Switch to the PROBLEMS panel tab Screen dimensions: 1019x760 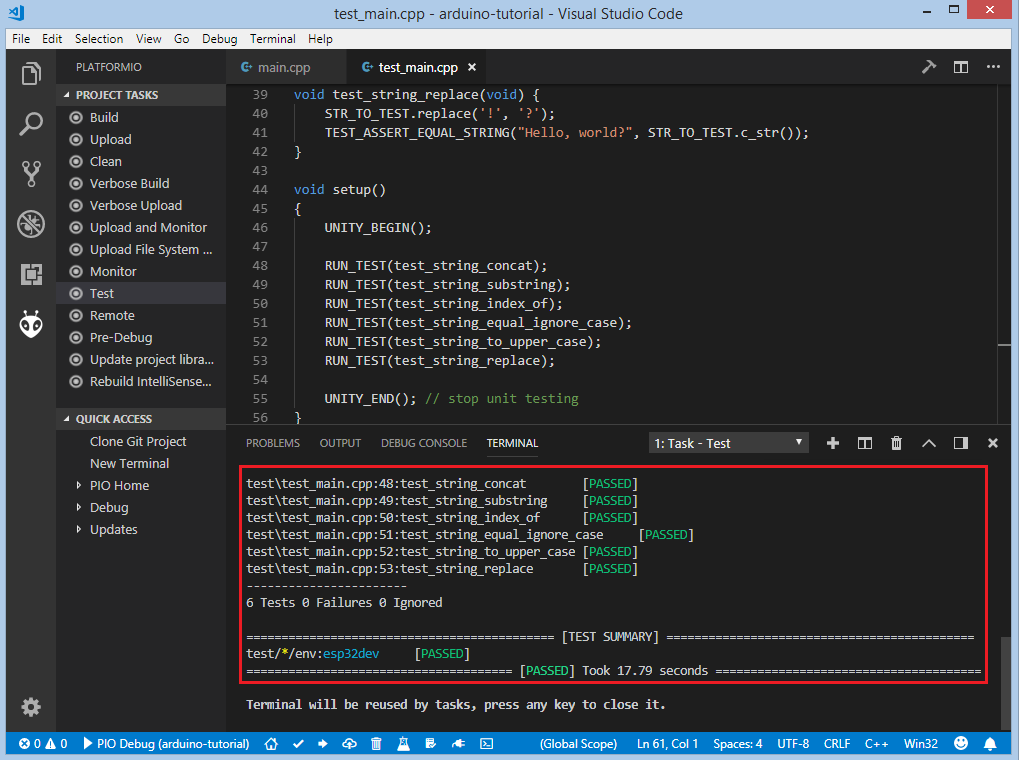(x=273, y=443)
